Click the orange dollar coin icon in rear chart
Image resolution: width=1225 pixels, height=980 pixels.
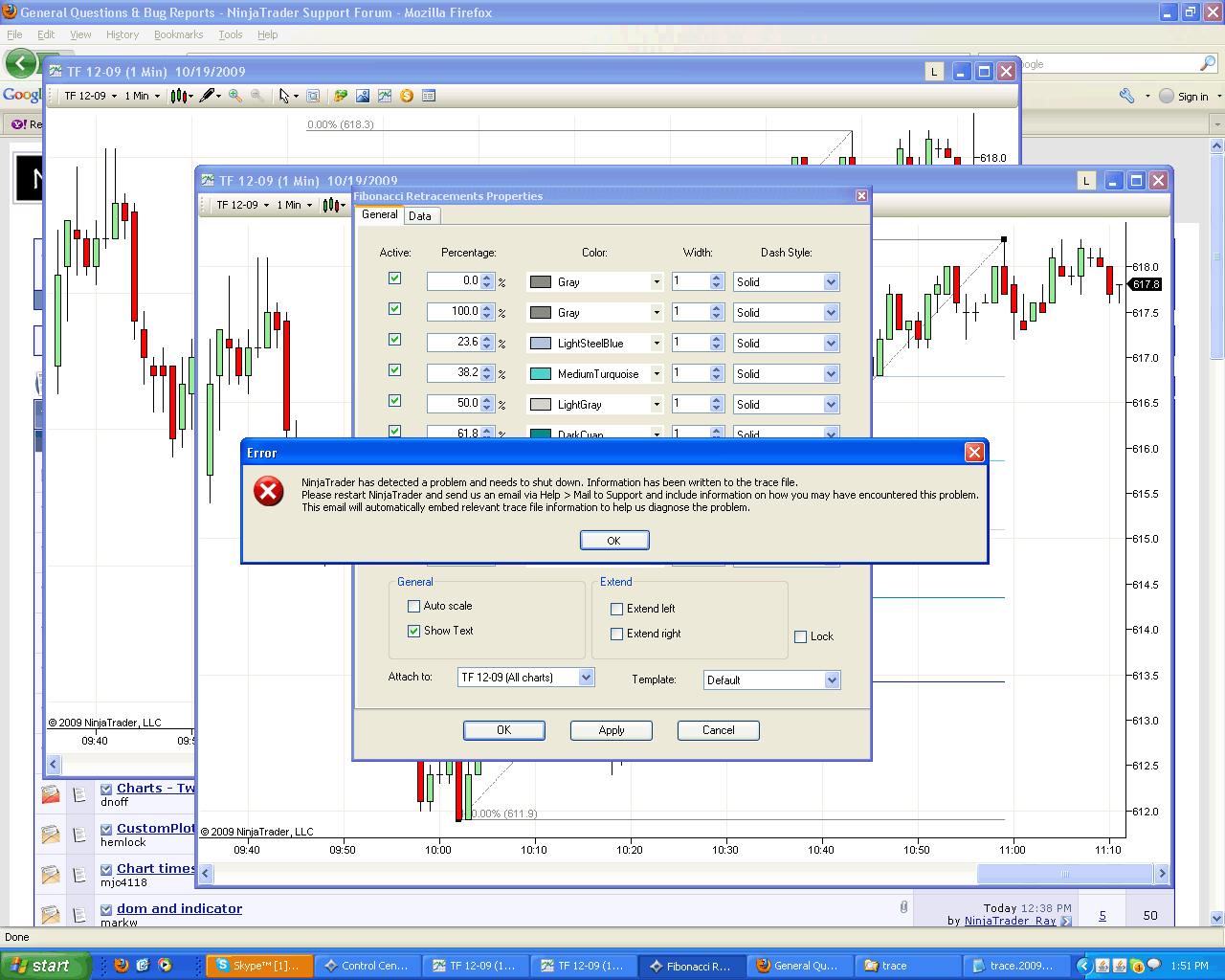(x=407, y=96)
